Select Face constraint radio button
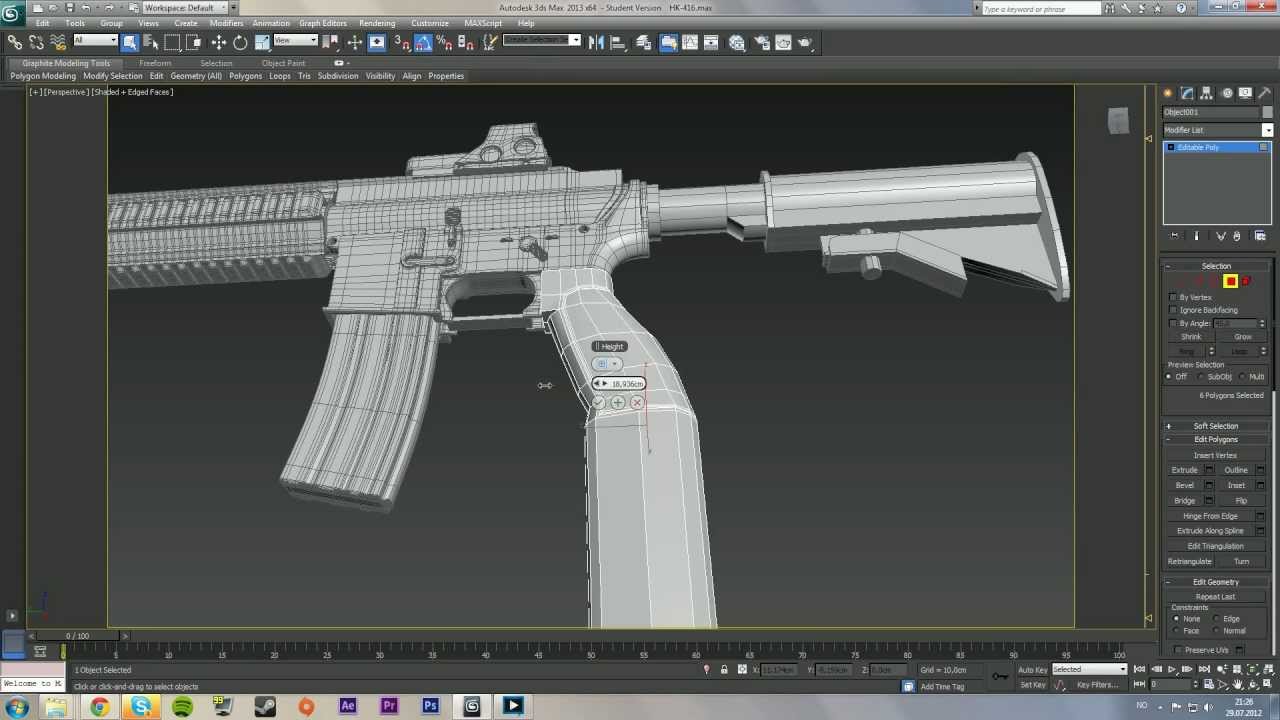The width and height of the screenshot is (1280, 720). [1177, 631]
